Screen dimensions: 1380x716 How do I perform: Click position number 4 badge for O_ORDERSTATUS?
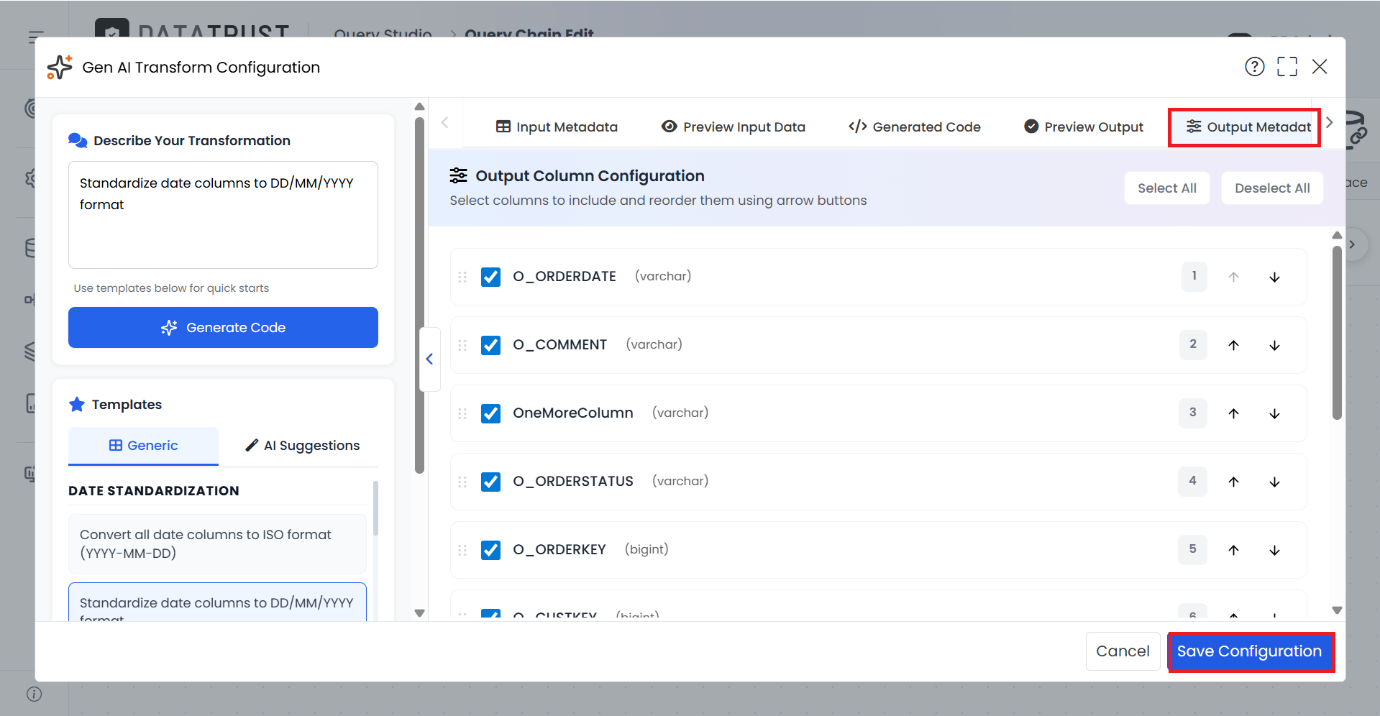tap(1193, 481)
